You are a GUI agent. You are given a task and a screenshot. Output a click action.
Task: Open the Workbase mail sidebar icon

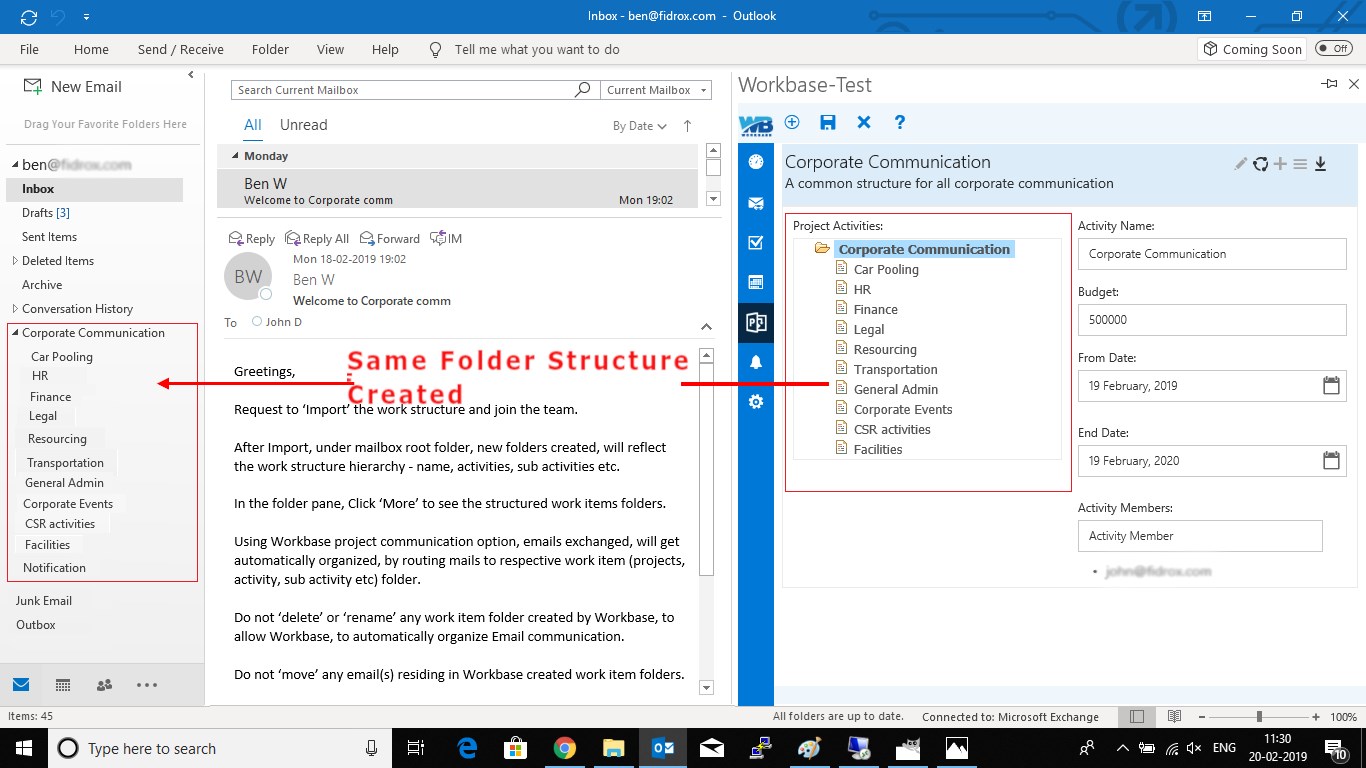tap(756, 203)
